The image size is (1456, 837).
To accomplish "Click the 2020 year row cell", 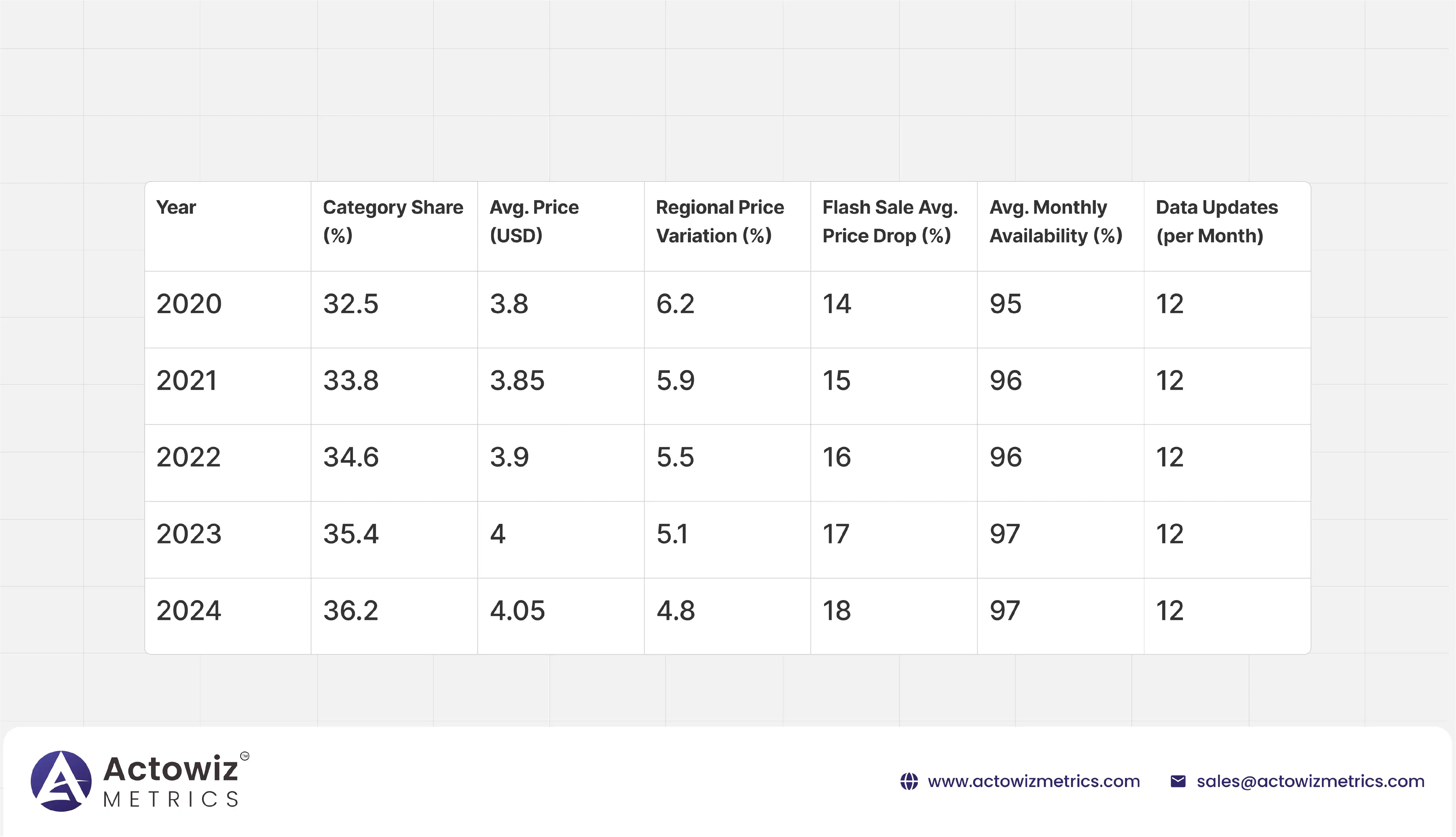I will click(189, 304).
